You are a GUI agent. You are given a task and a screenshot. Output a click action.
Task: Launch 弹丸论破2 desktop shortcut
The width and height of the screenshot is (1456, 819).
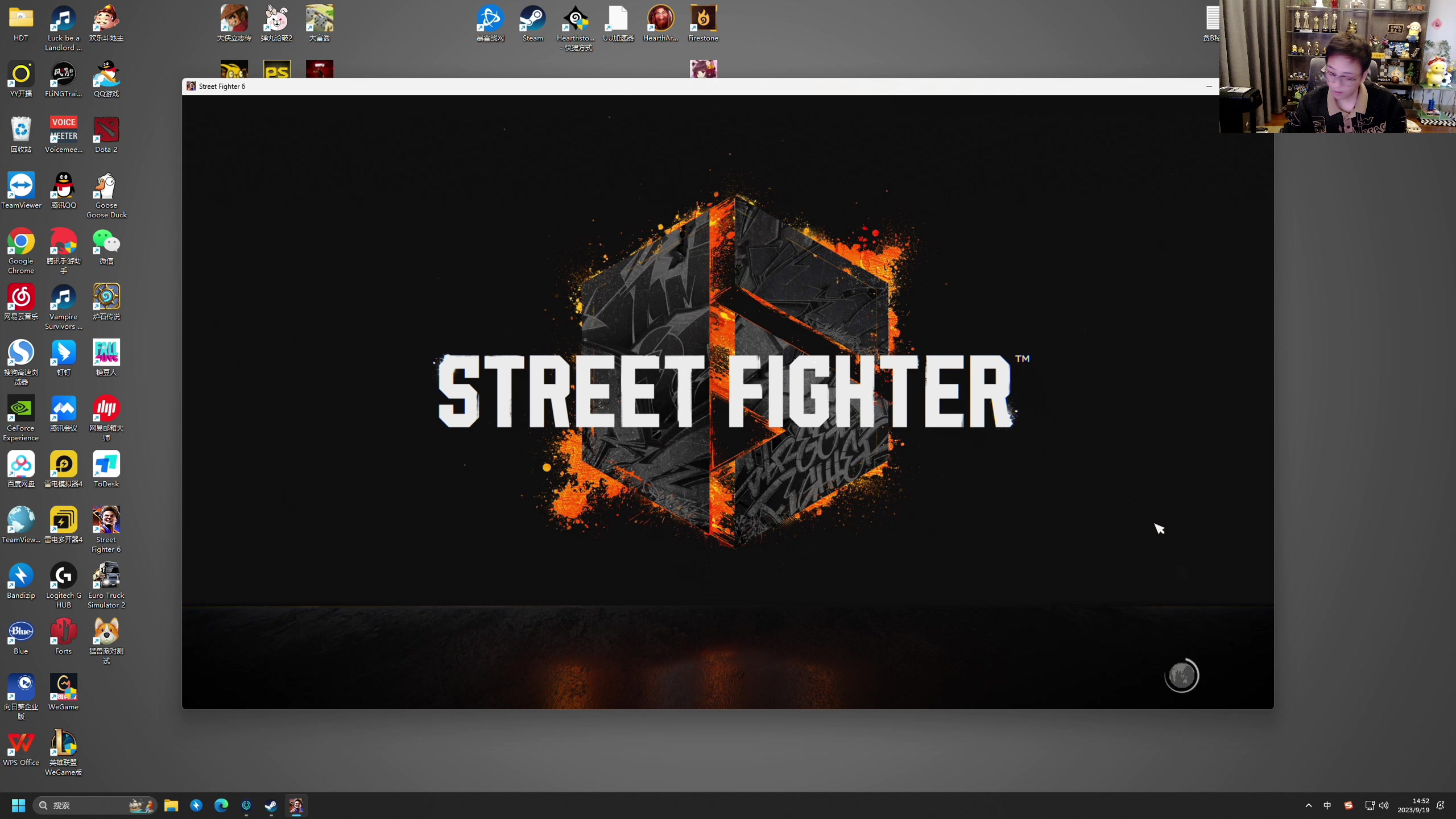click(x=276, y=24)
